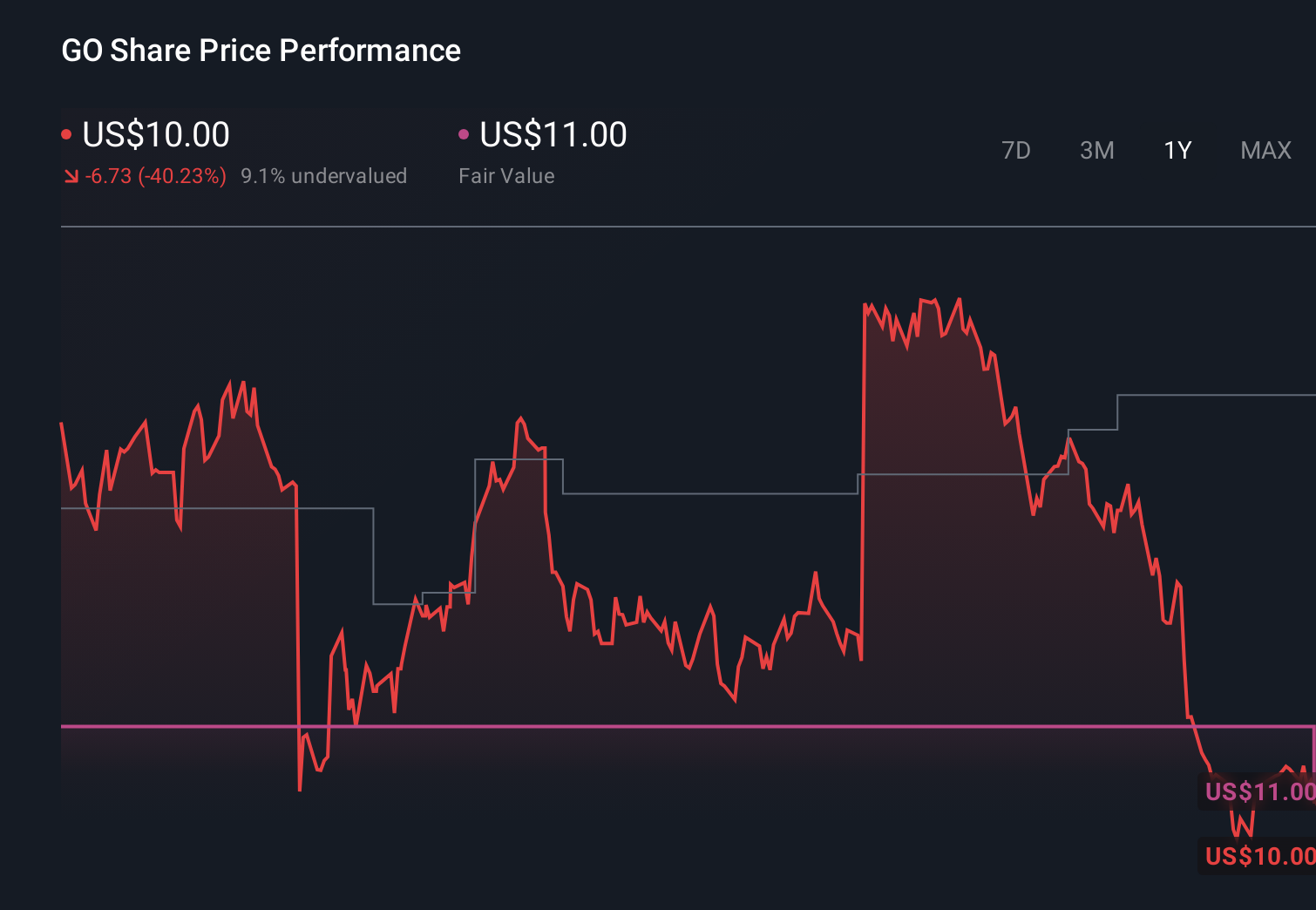Select the red share price line peak
The width and height of the screenshot is (1316, 910).
click(x=960, y=297)
